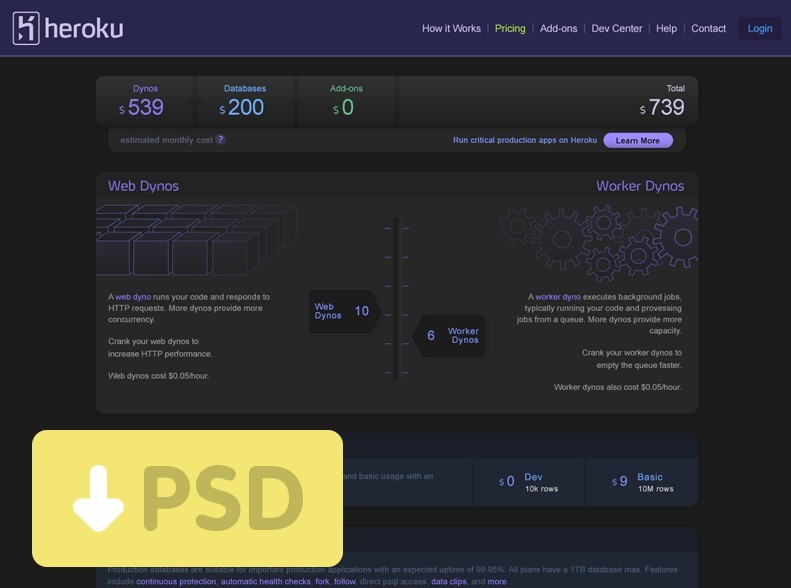Select the Pricing nav item
This screenshot has height=588, width=791.
click(510, 29)
